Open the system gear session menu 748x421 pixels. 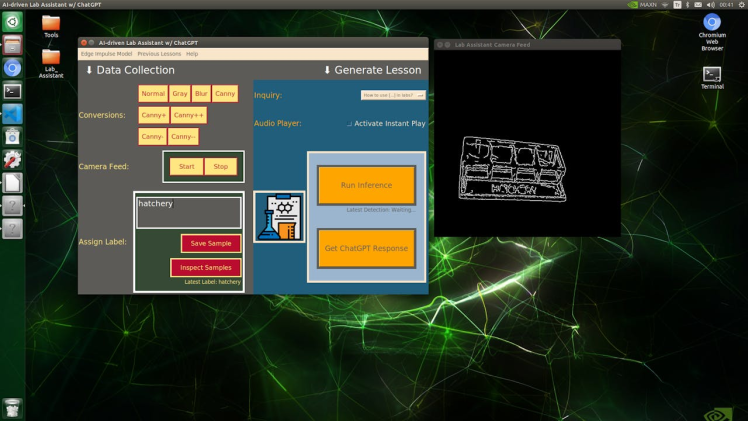[x=742, y=5]
